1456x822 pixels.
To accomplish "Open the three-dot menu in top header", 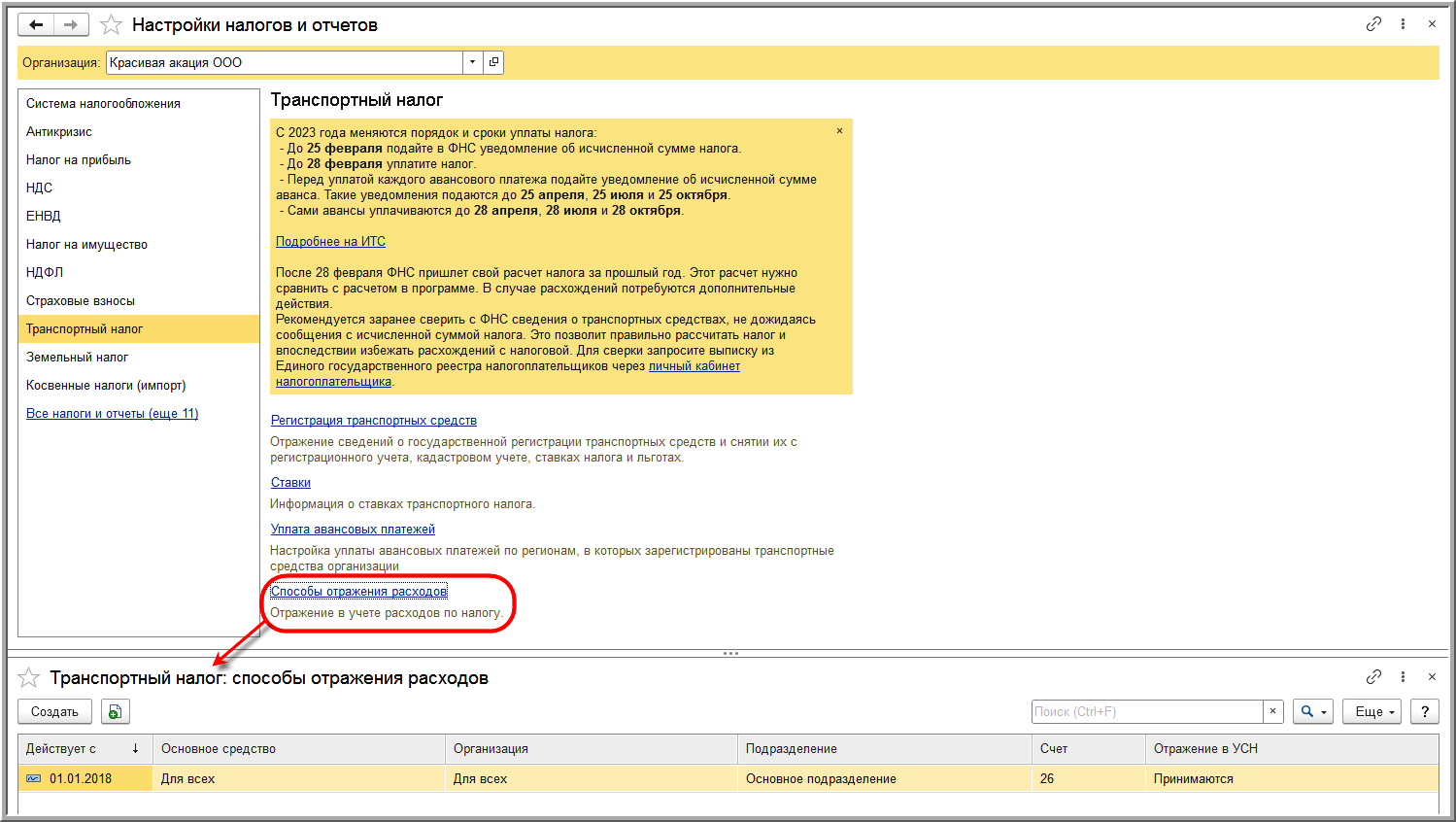I will tap(1403, 24).
